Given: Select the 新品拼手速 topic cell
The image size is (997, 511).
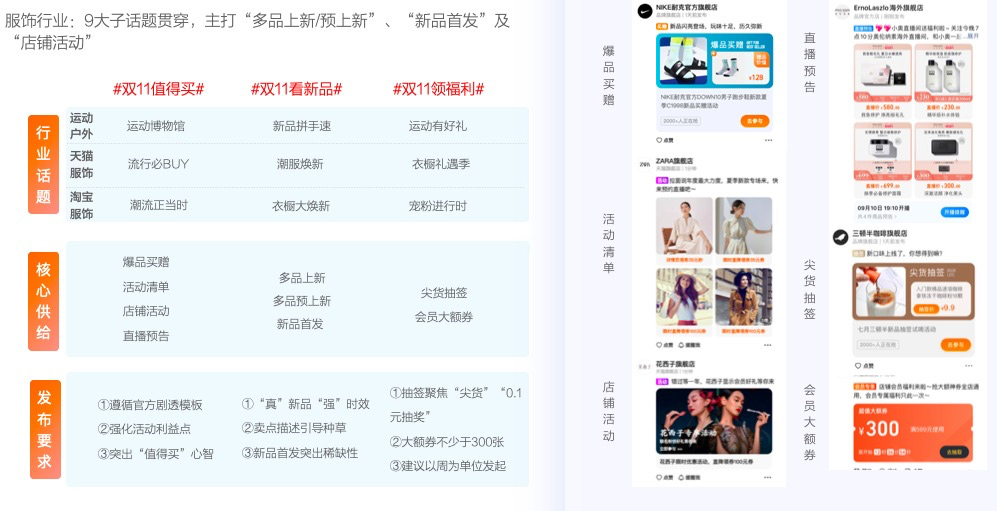Looking at the screenshot, I should [x=302, y=126].
